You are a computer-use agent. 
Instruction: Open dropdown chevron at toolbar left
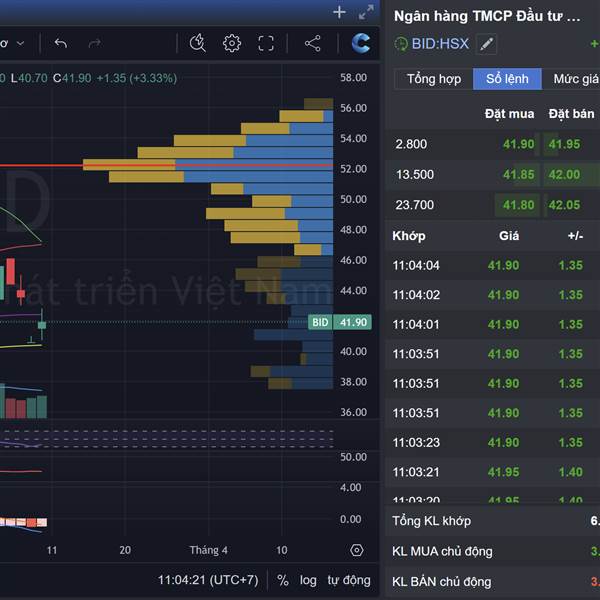pos(21,43)
